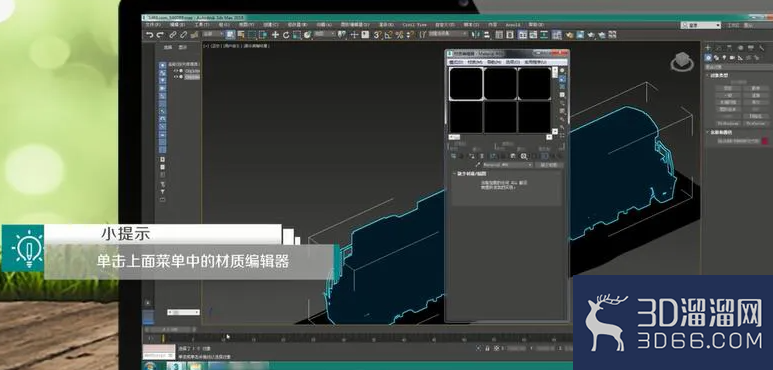Open the 渲染(R) menu
The height and width of the screenshot is (370, 773).
pyautogui.click(x=385, y=25)
